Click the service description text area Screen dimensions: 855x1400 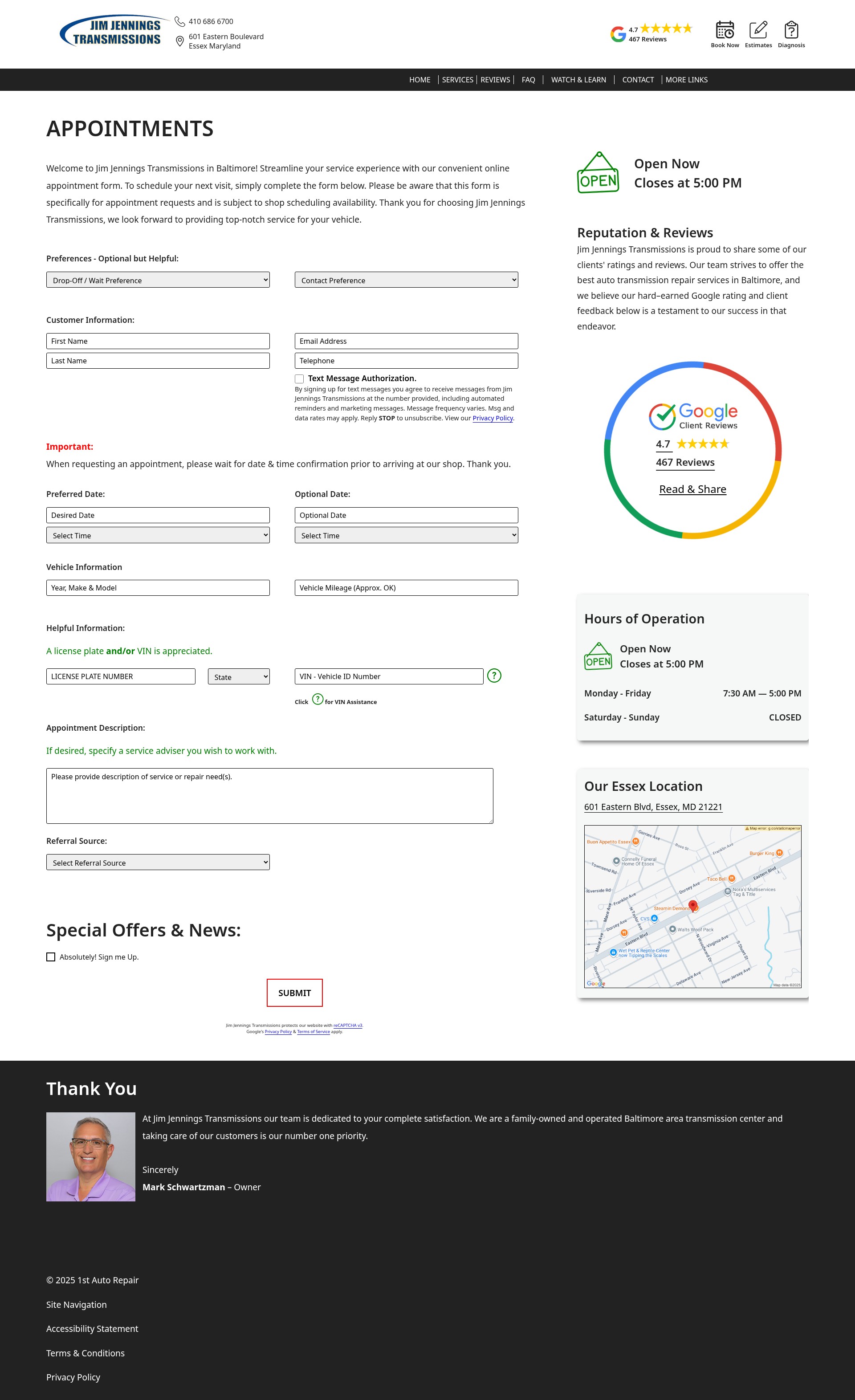269,795
